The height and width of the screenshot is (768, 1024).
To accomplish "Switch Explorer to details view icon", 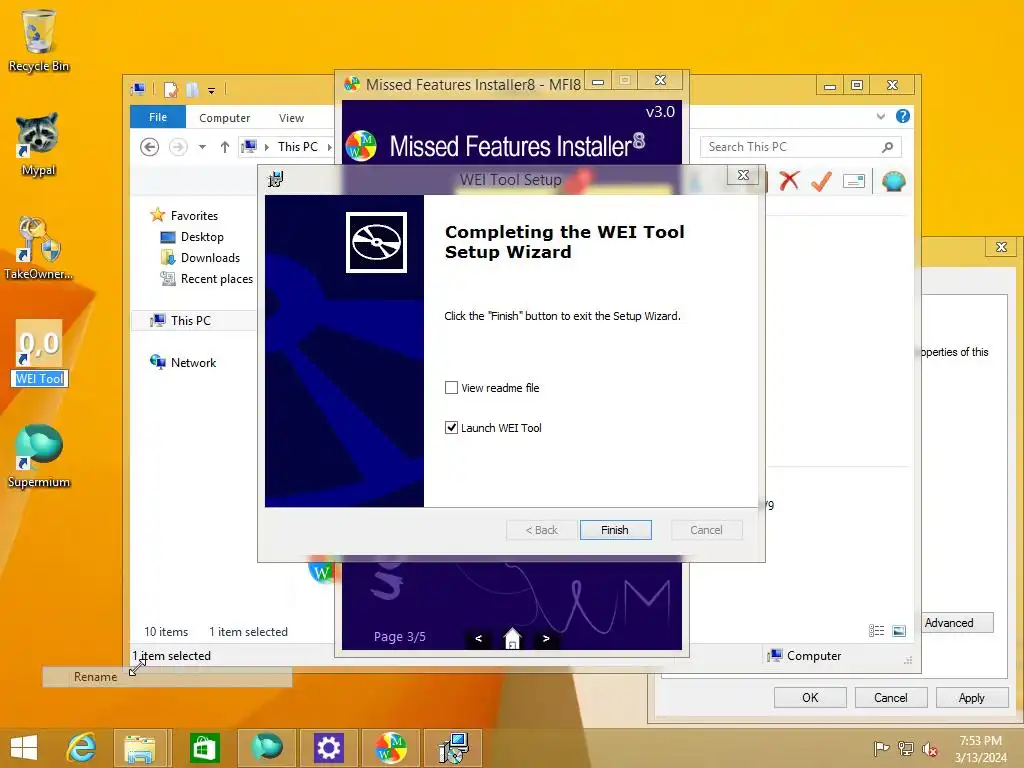I will tap(876, 630).
